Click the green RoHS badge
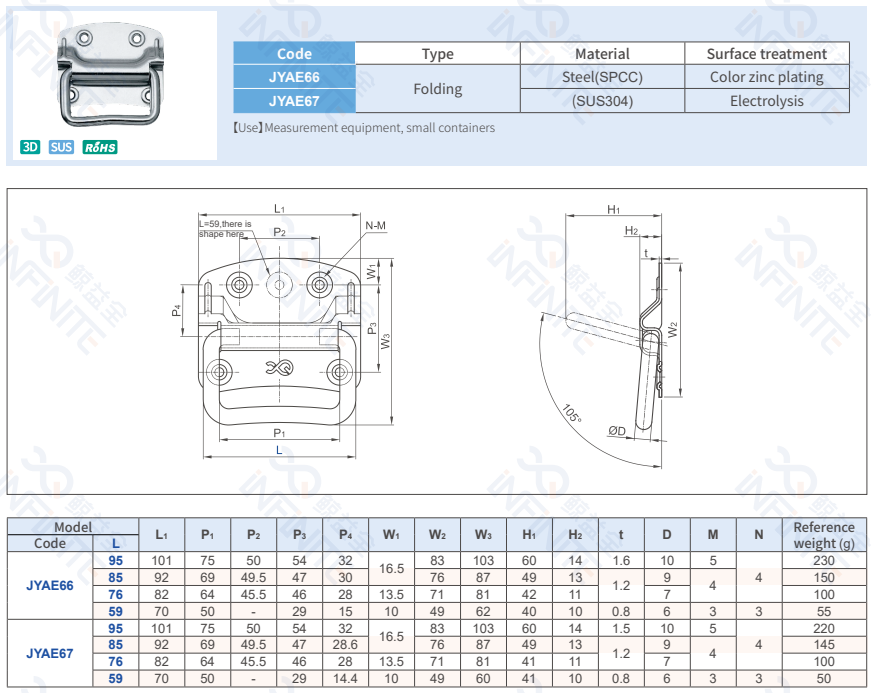Screen dimensions: 872x693 click(100, 147)
